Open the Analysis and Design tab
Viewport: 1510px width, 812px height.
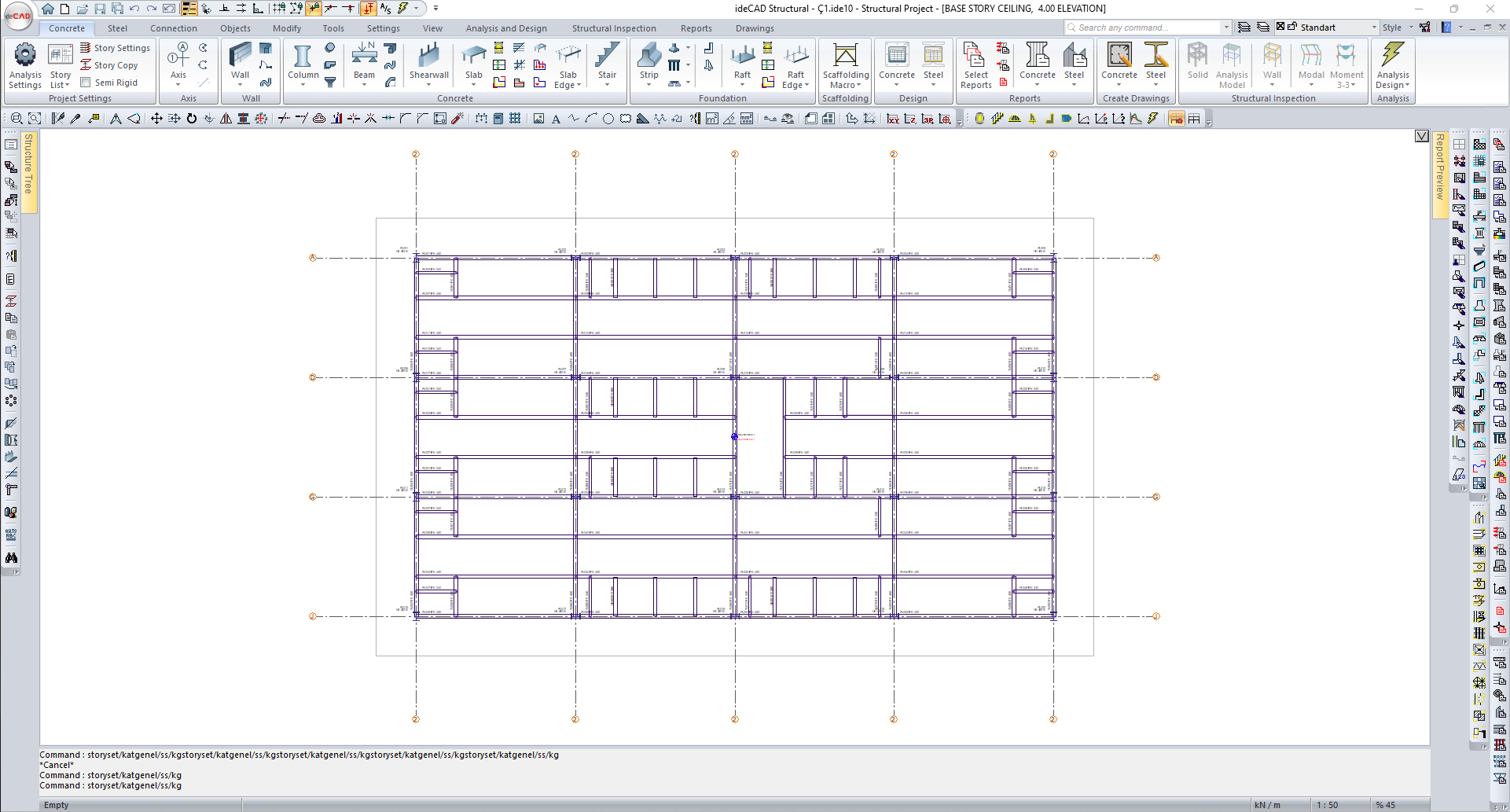[x=505, y=28]
